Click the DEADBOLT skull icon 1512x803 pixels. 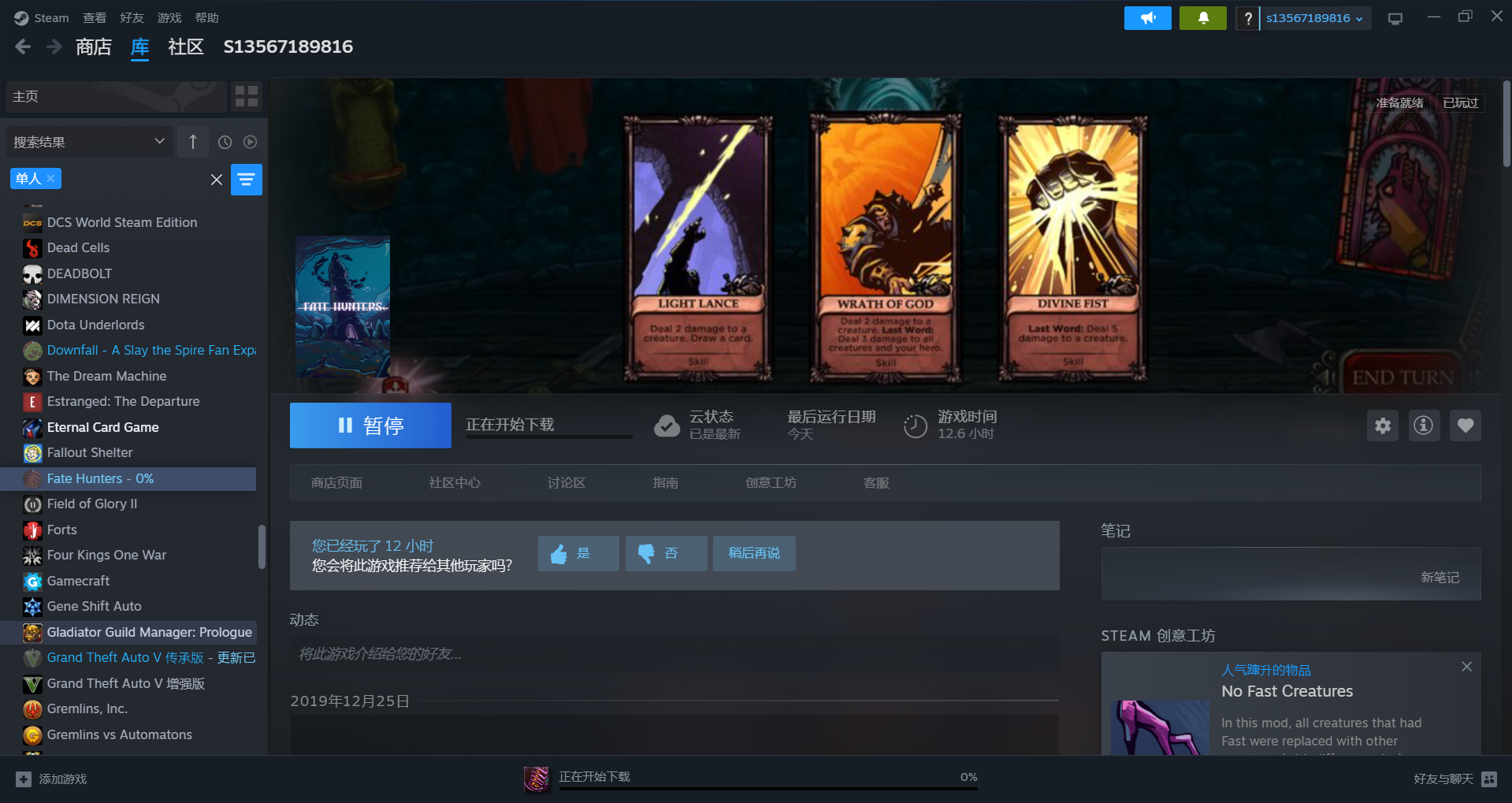point(32,273)
